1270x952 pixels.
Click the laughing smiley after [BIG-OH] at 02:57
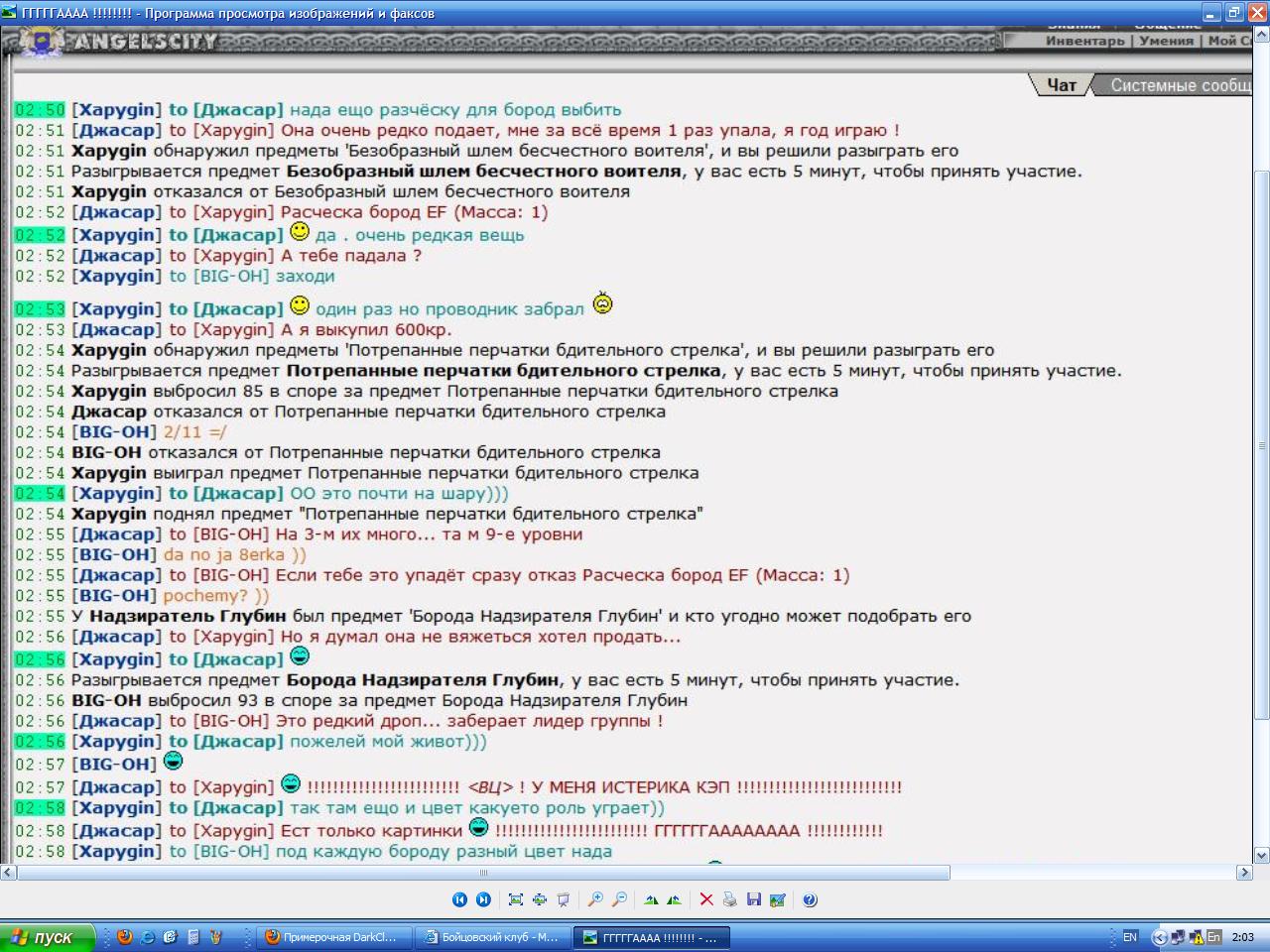tap(173, 761)
